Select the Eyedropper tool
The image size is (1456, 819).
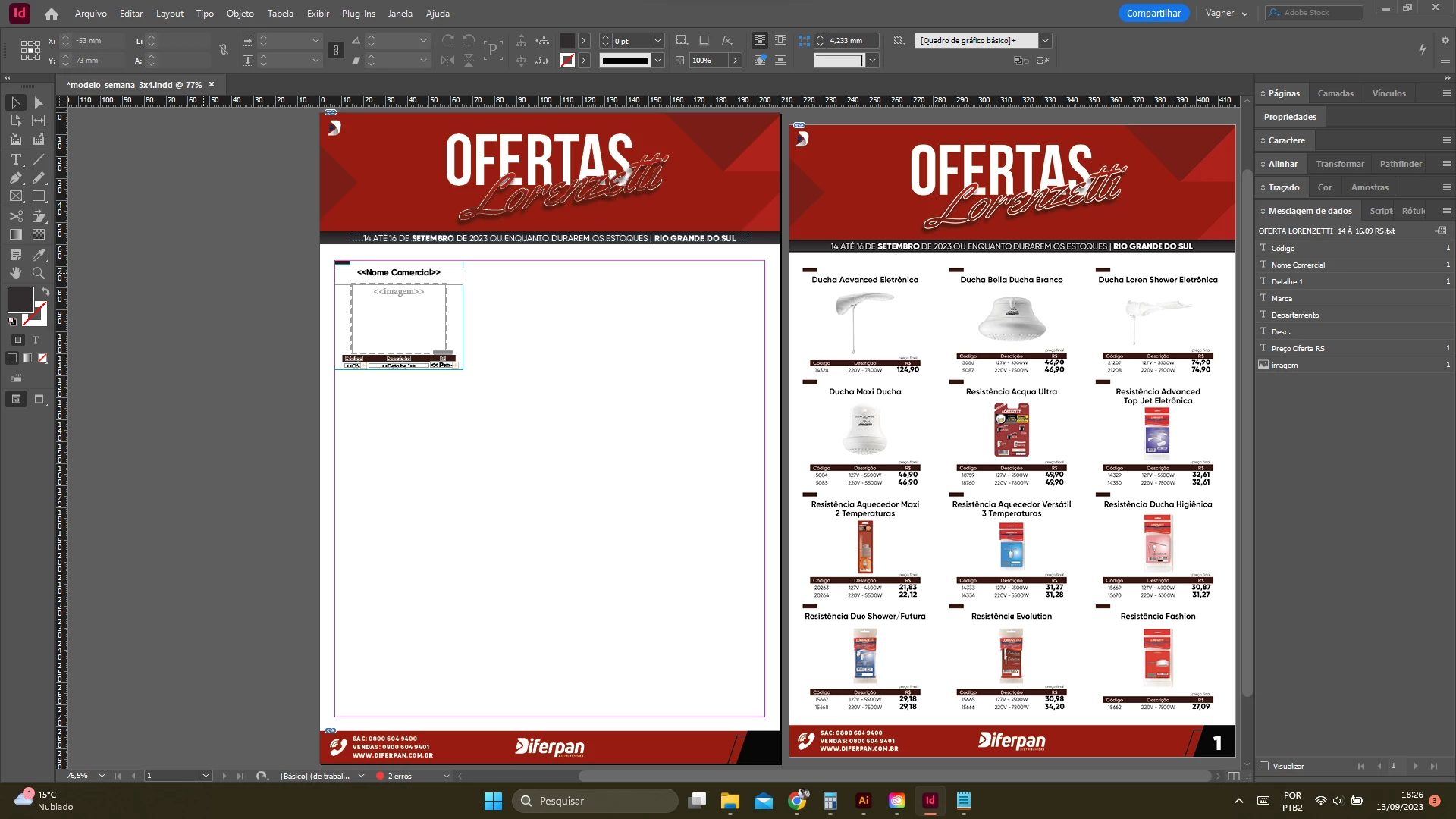coord(39,255)
